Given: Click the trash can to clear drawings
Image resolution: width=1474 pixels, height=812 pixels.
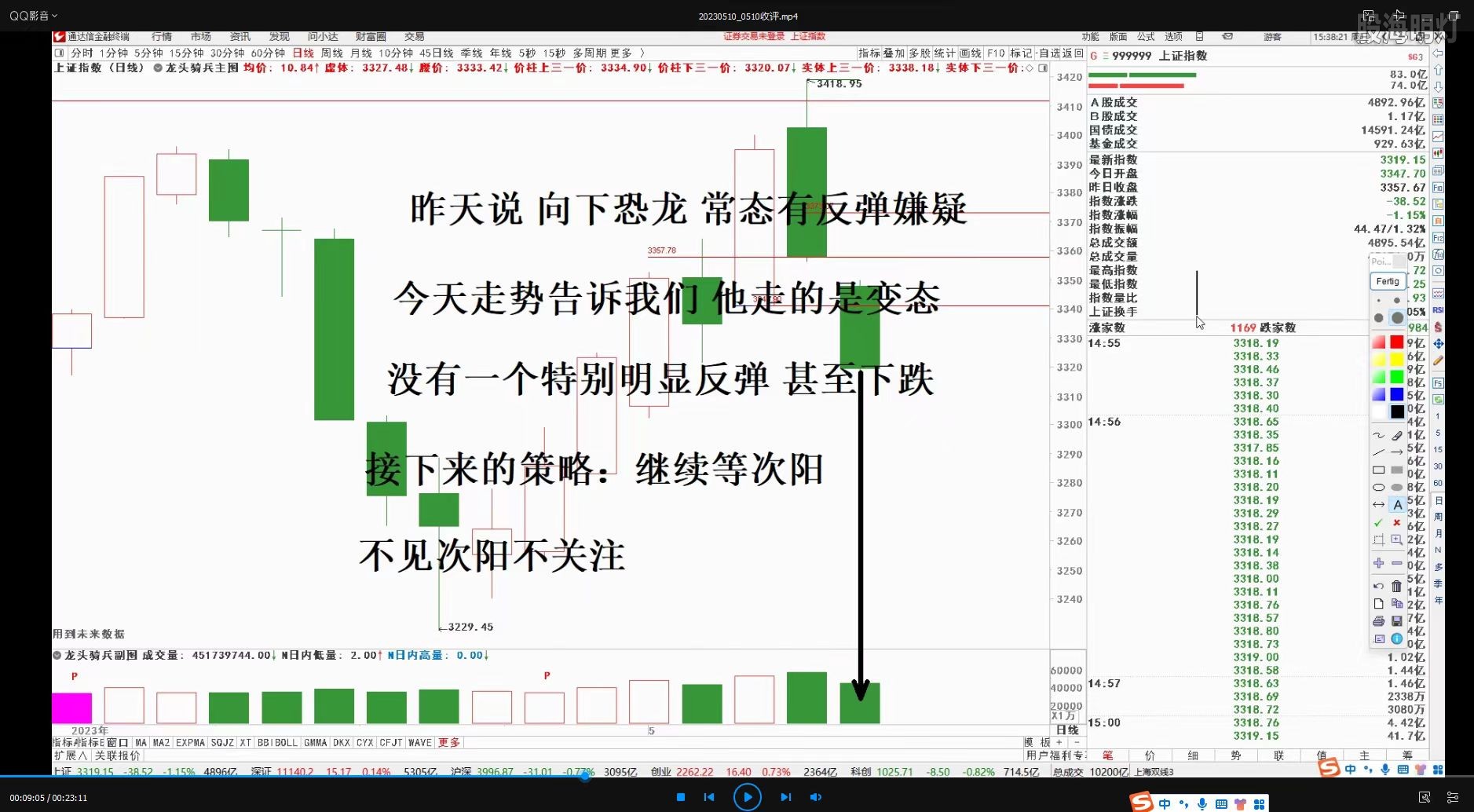Looking at the screenshot, I should [1397, 586].
